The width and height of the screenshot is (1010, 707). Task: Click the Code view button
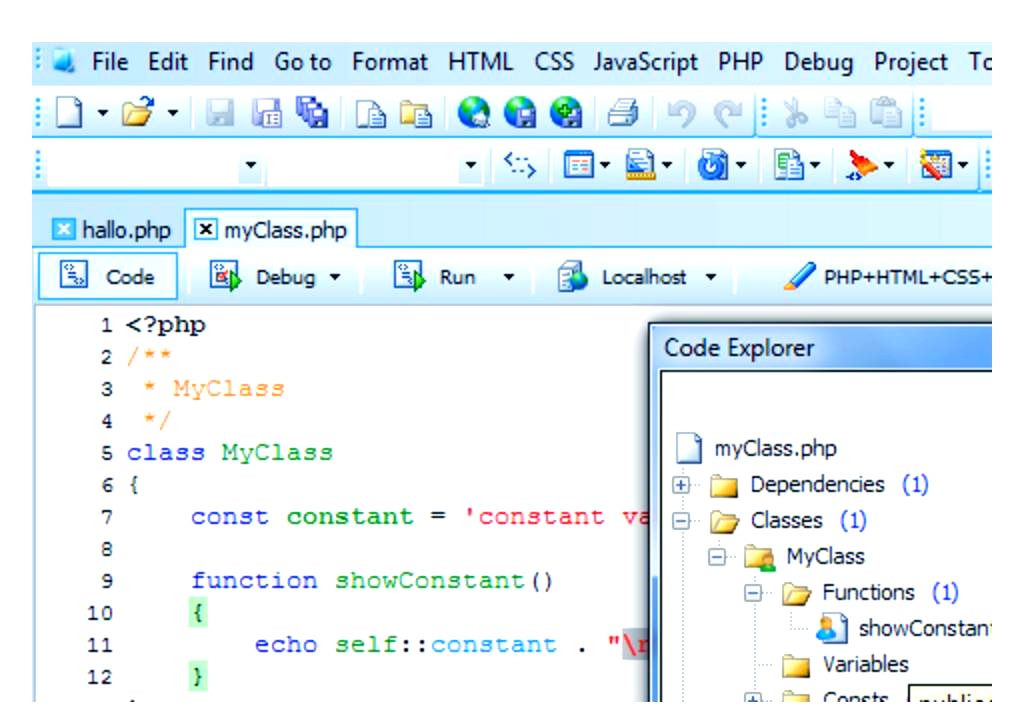point(108,277)
